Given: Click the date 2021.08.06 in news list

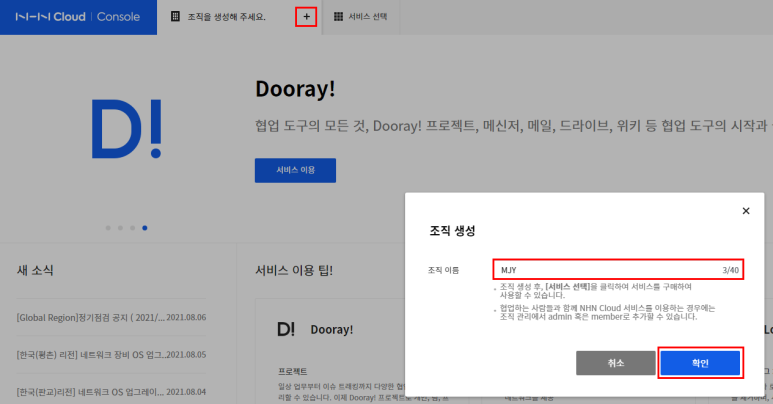Looking at the screenshot, I should pos(186,318).
